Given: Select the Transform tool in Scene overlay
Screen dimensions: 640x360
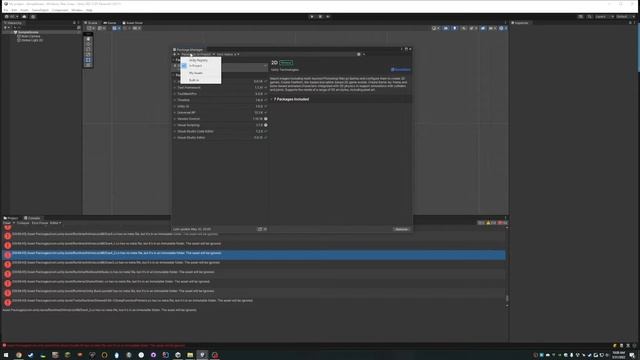Looking at the screenshot, I should [88, 65].
